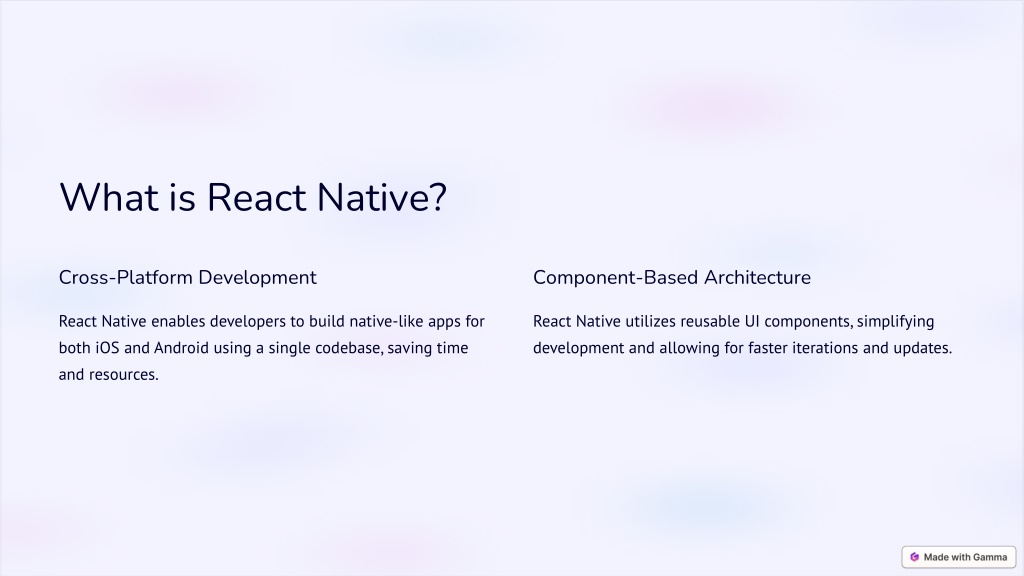Select the 'What is React Native?' title
The width and height of the screenshot is (1024, 576).
coord(253,197)
